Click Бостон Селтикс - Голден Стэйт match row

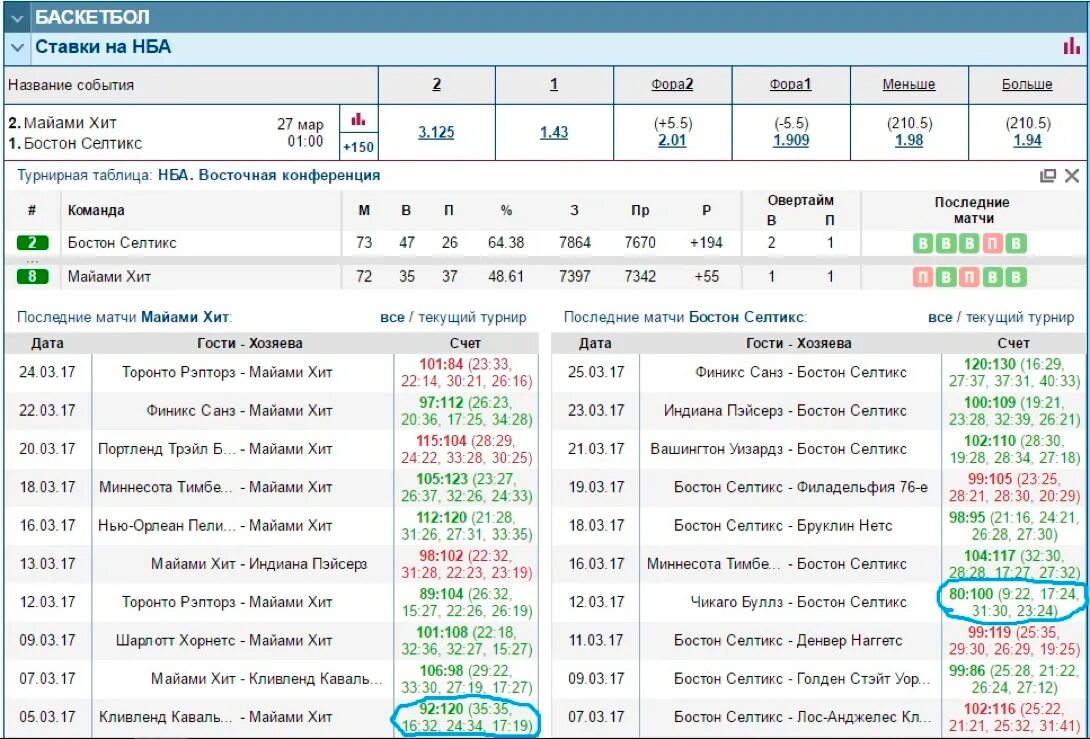[x=802, y=679]
